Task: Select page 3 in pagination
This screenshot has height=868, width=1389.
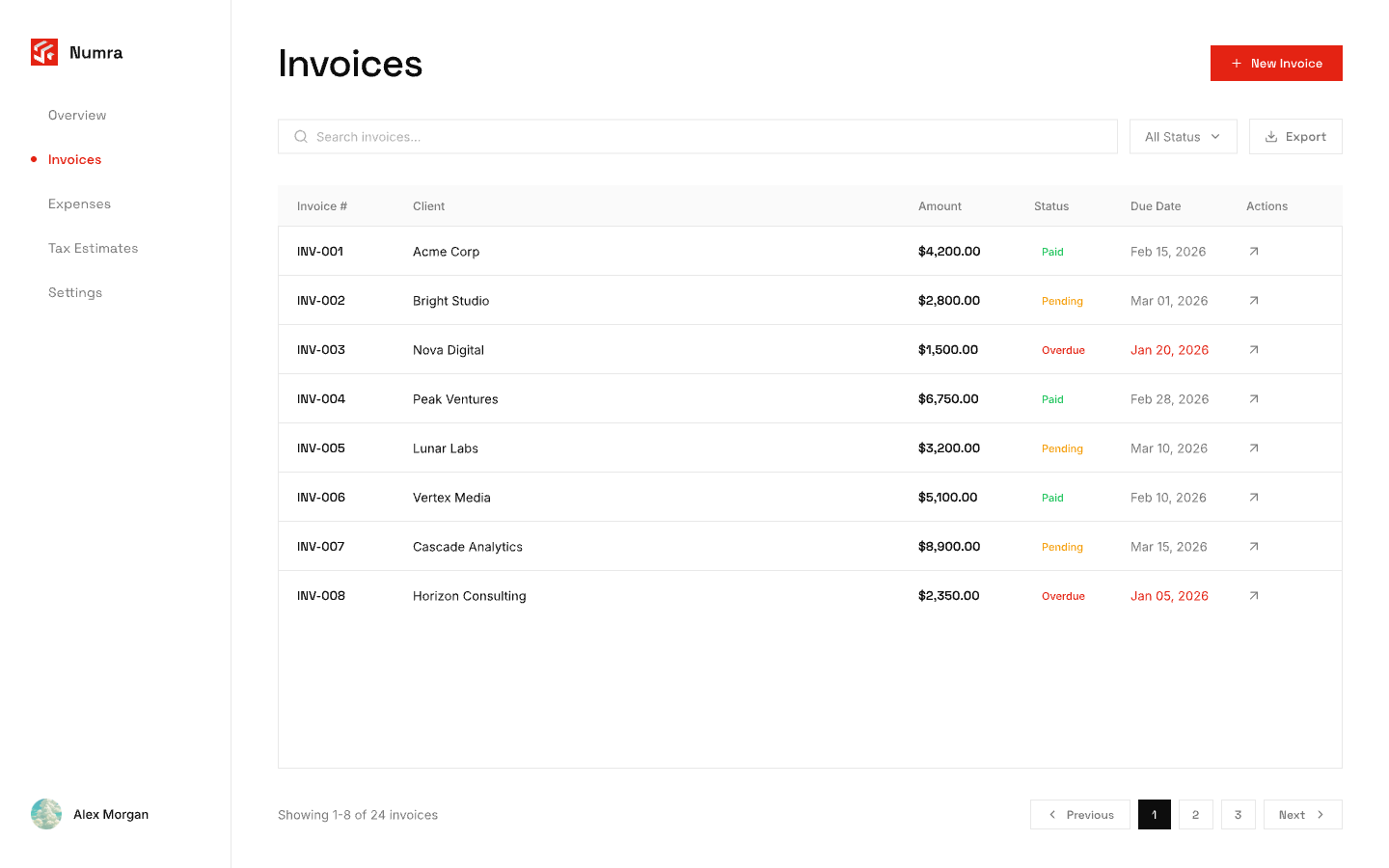Action: 1239,814
